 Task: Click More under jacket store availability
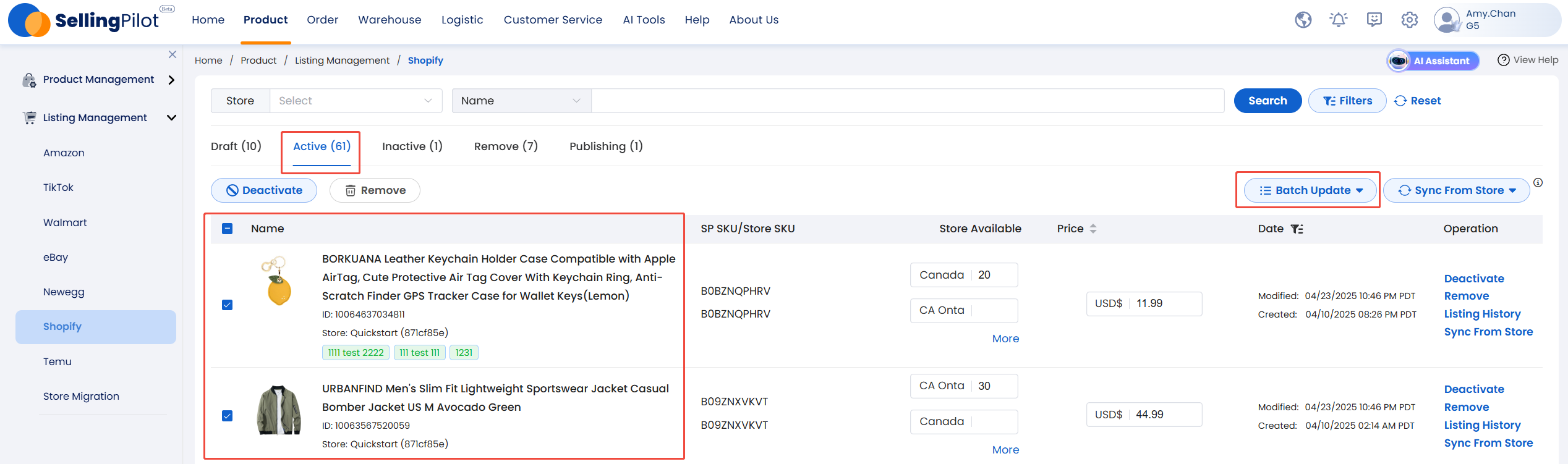point(1005,450)
